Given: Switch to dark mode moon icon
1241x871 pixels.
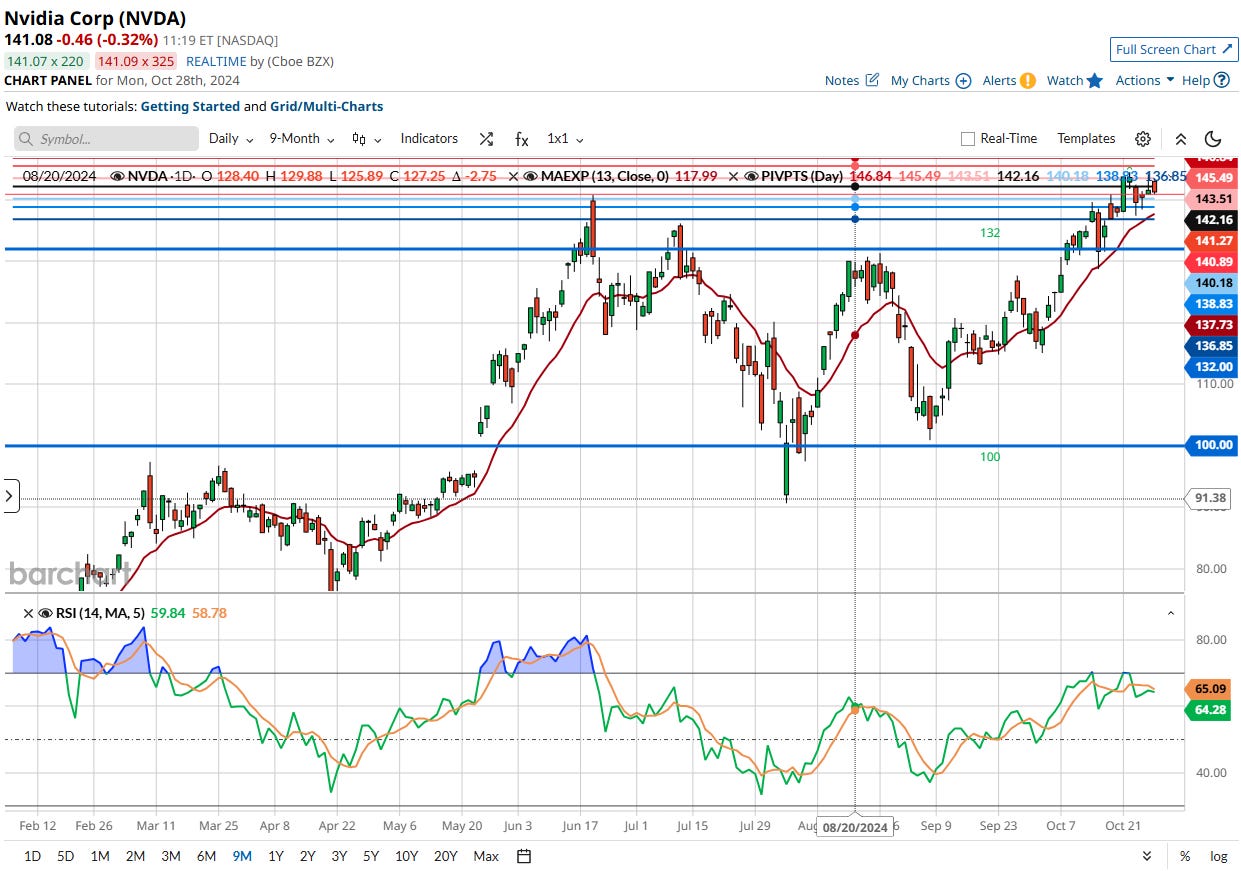Looking at the screenshot, I should (x=1213, y=139).
